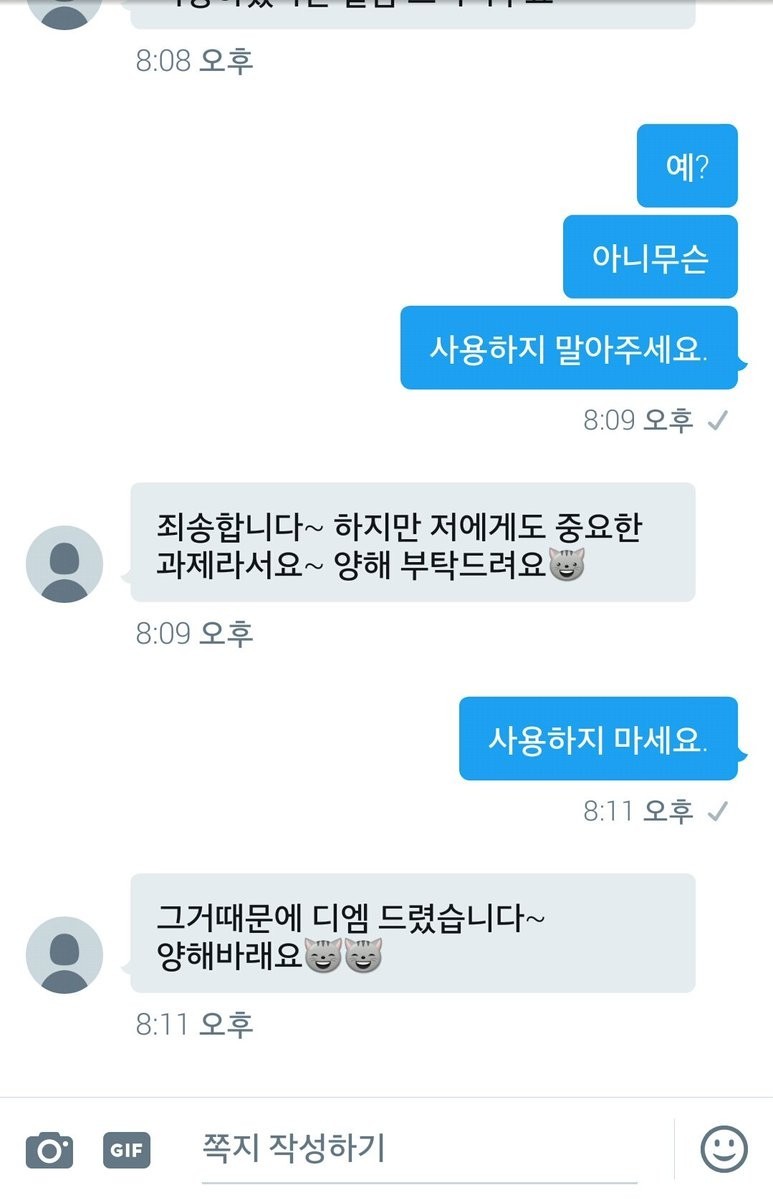Open the emoji smiley picker
The height and width of the screenshot is (1200, 773).
point(724,1149)
